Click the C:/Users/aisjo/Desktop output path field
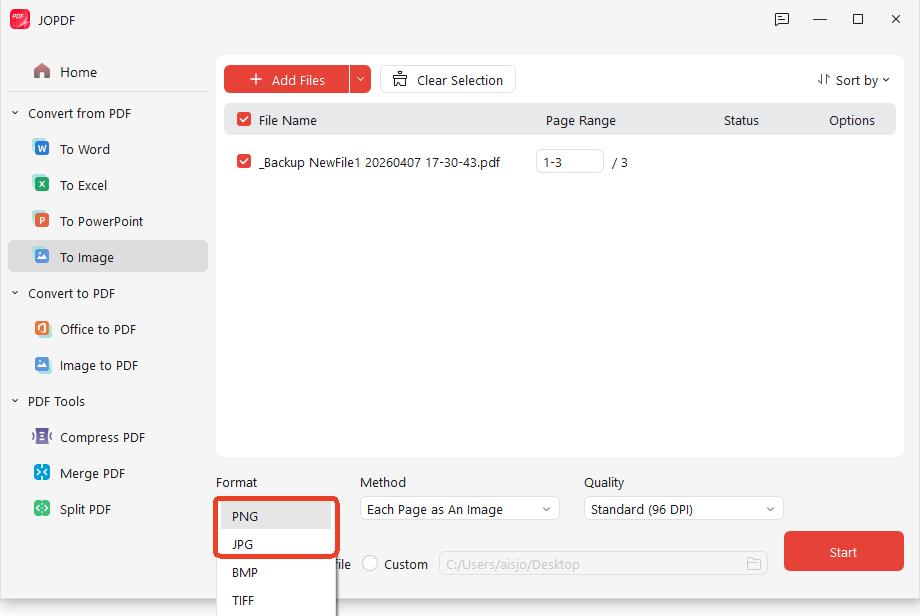Viewport: 920px width, 616px height. click(x=603, y=564)
